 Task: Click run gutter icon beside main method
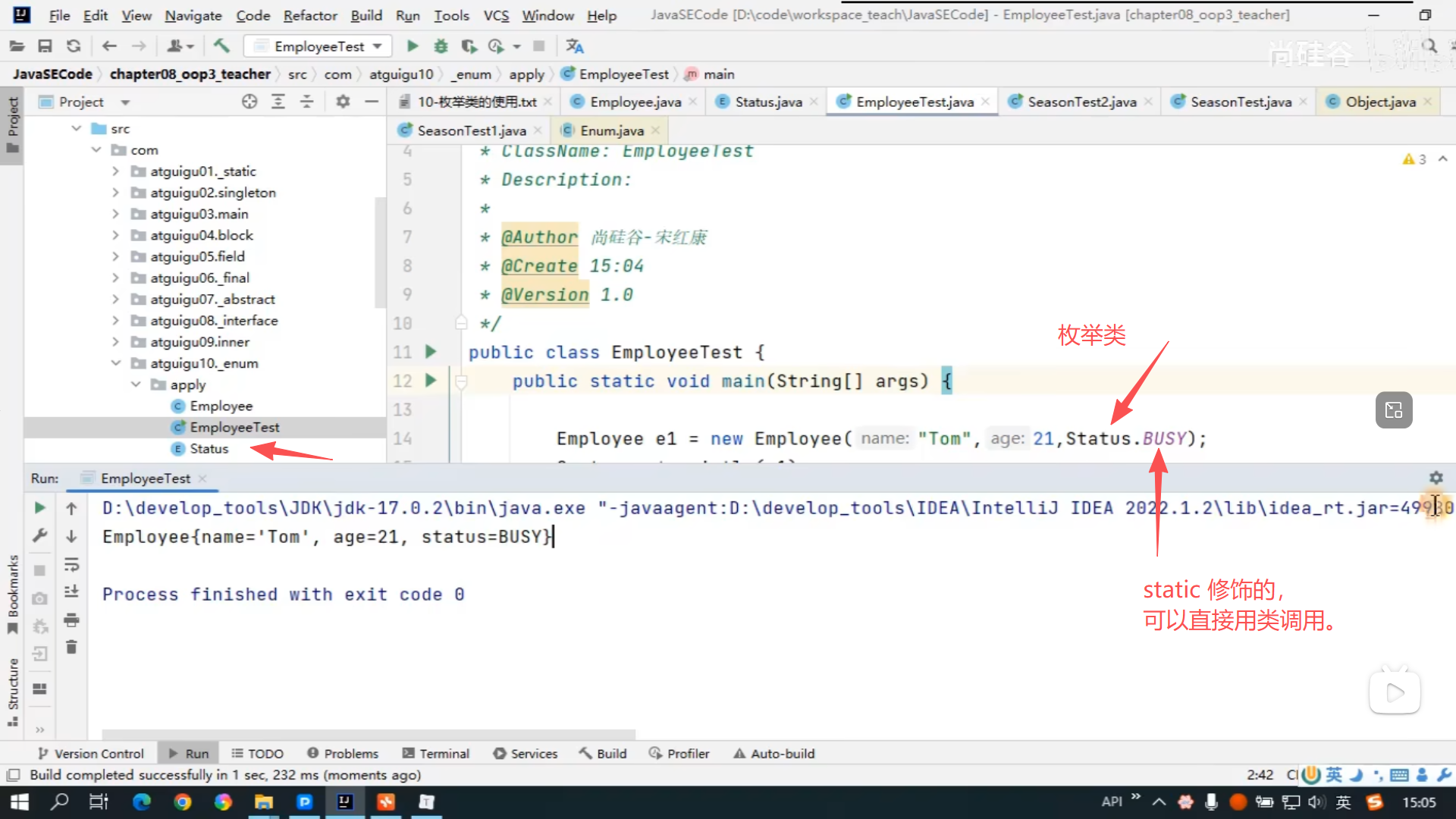[431, 381]
